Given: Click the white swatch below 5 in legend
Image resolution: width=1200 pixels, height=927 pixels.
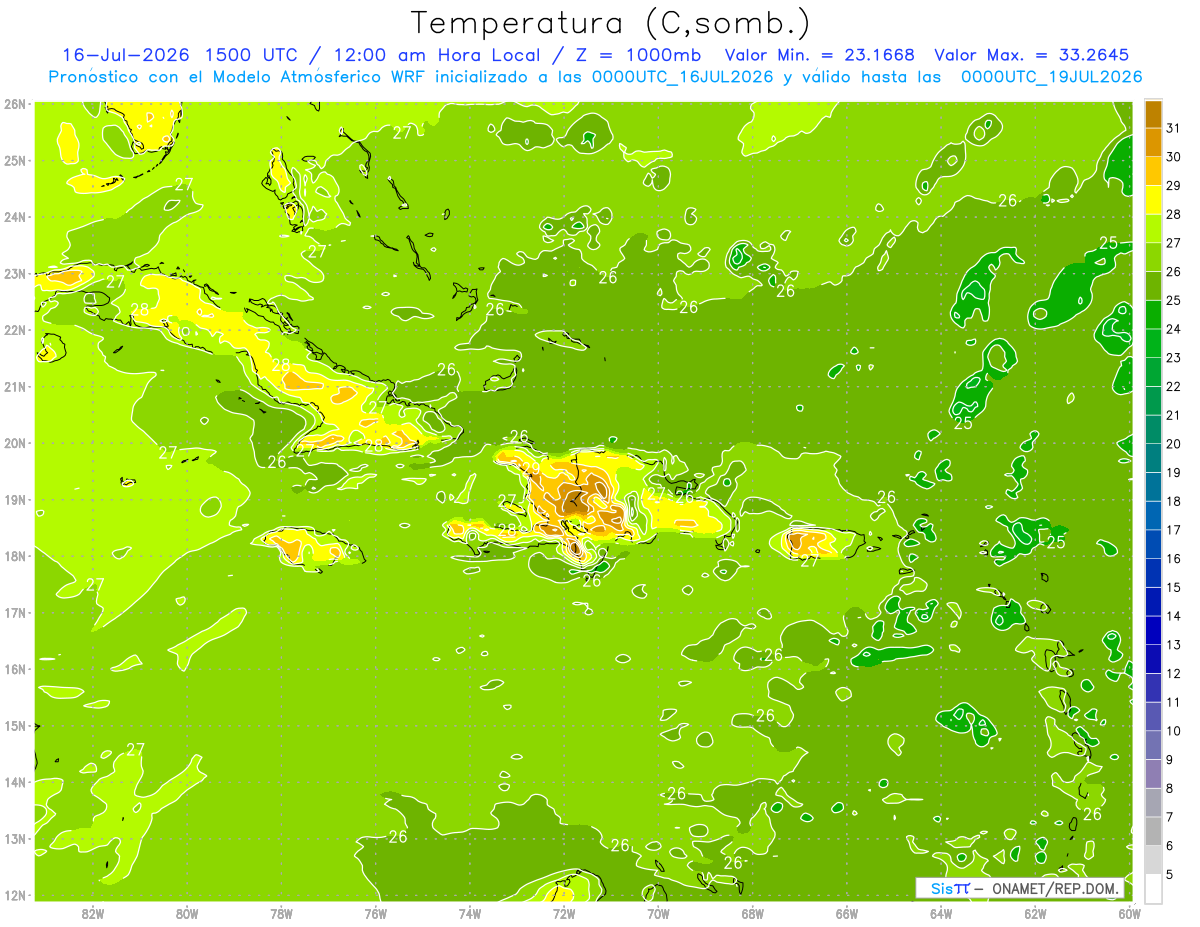Looking at the screenshot, I should (x=1154, y=887).
